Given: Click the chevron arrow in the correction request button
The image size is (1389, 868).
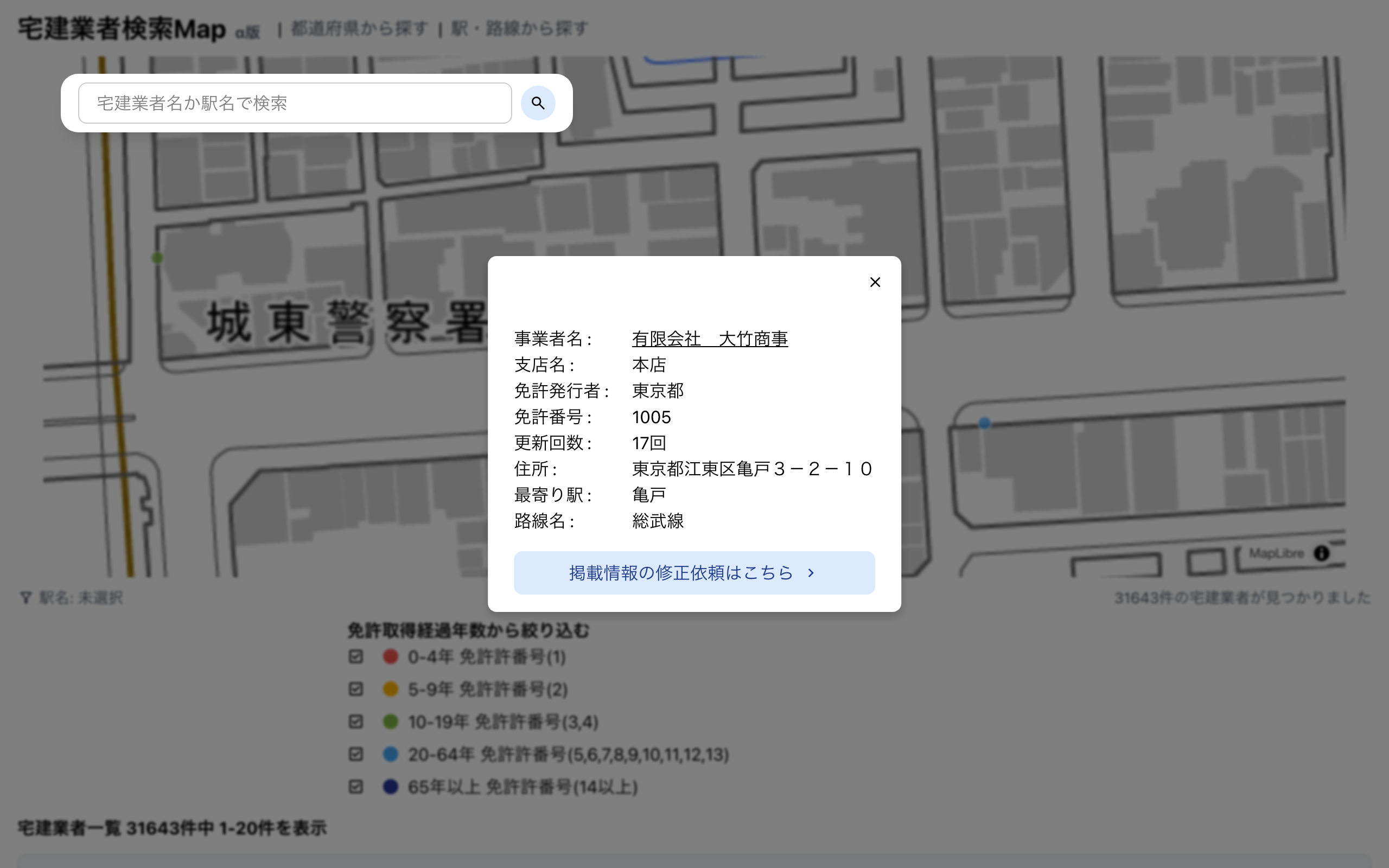Looking at the screenshot, I should pyautogui.click(x=811, y=573).
